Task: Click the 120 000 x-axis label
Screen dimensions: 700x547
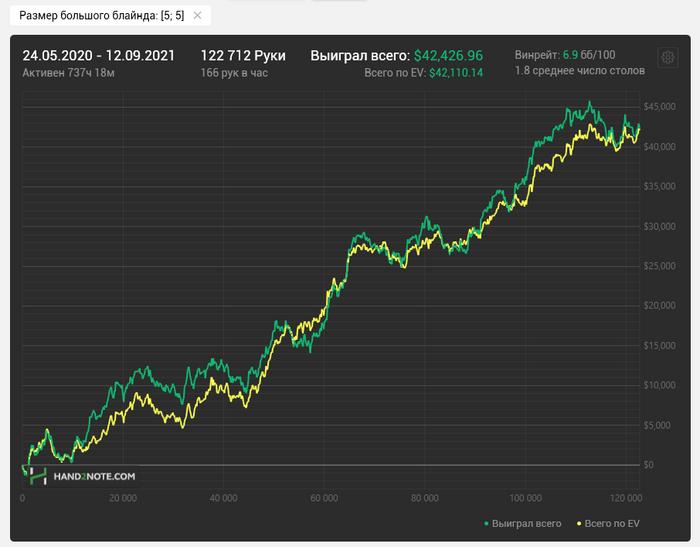Action: click(626, 498)
